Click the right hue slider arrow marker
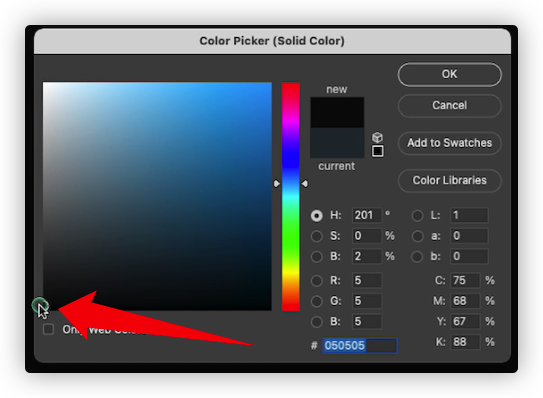 (x=304, y=183)
